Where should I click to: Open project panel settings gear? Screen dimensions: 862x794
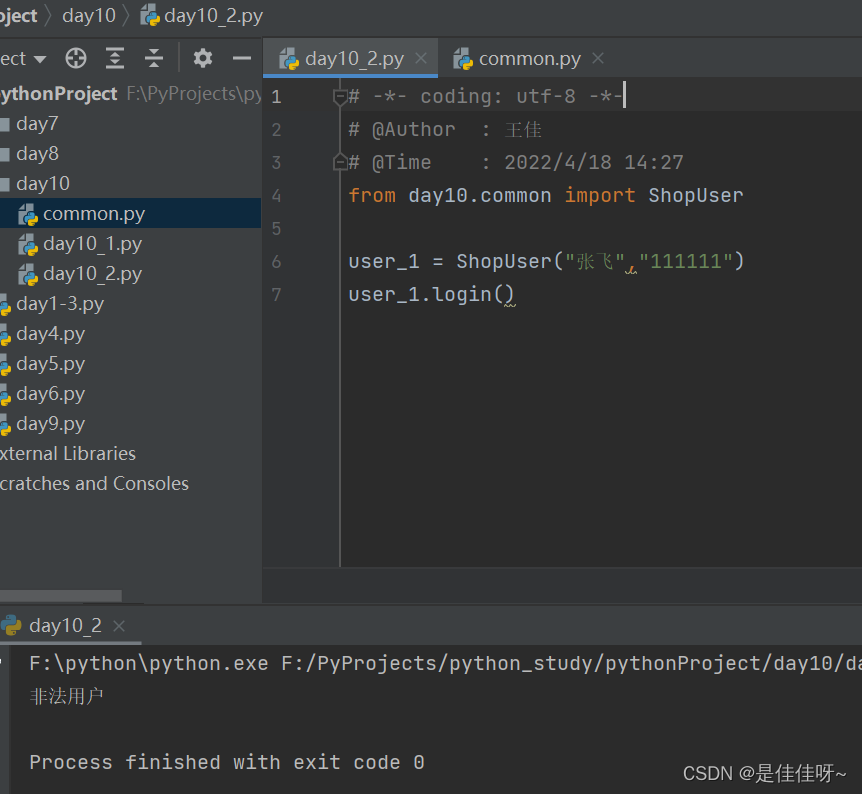[202, 58]
